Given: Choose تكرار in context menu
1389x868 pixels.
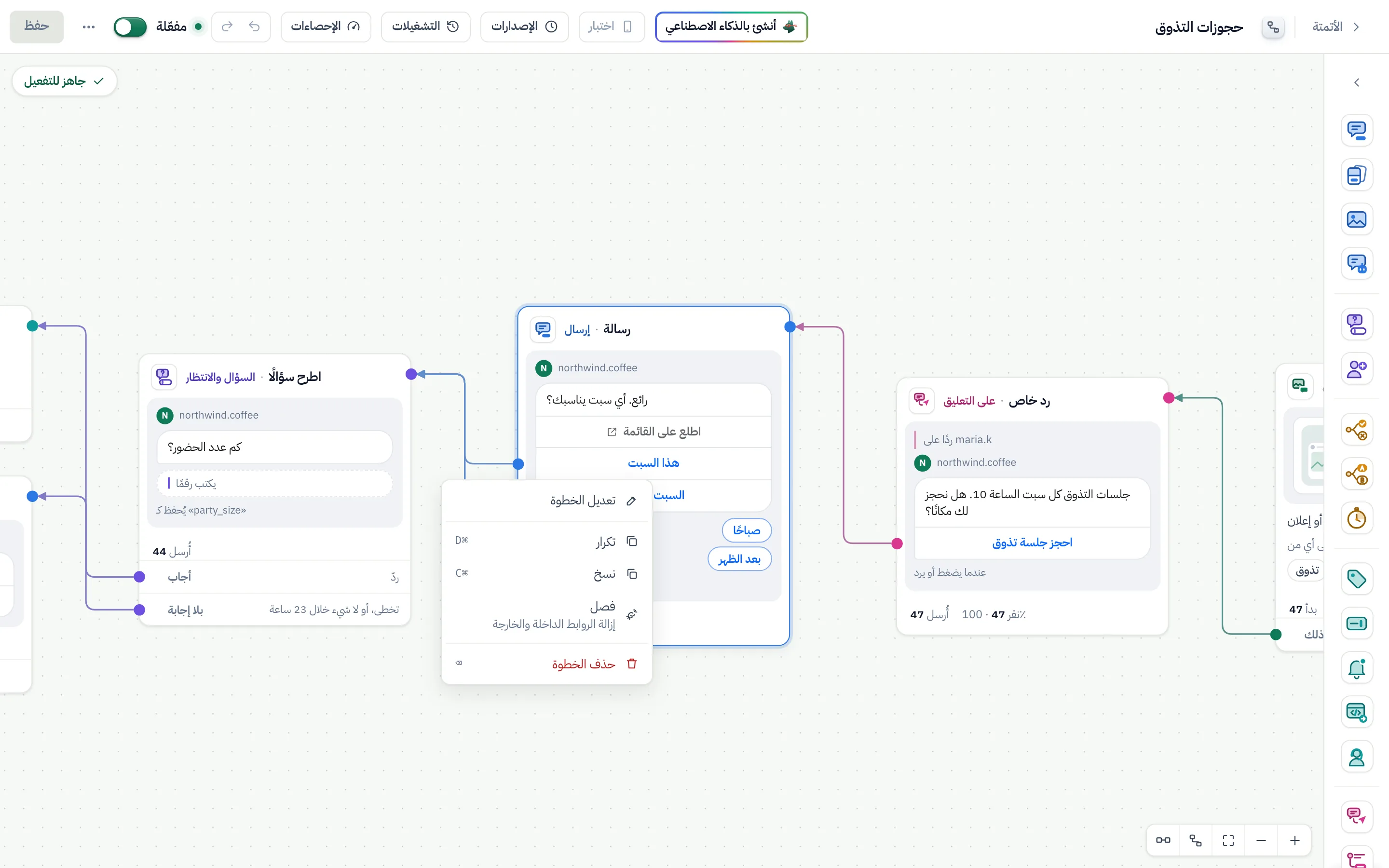Looking at the screenshot, I should tap(546, 542).
